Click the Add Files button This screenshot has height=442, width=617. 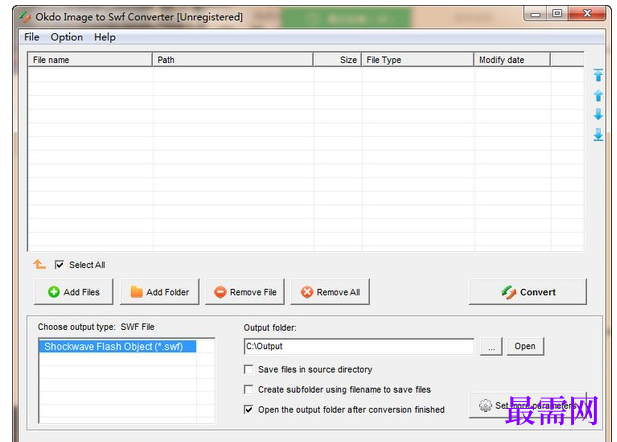74,292
